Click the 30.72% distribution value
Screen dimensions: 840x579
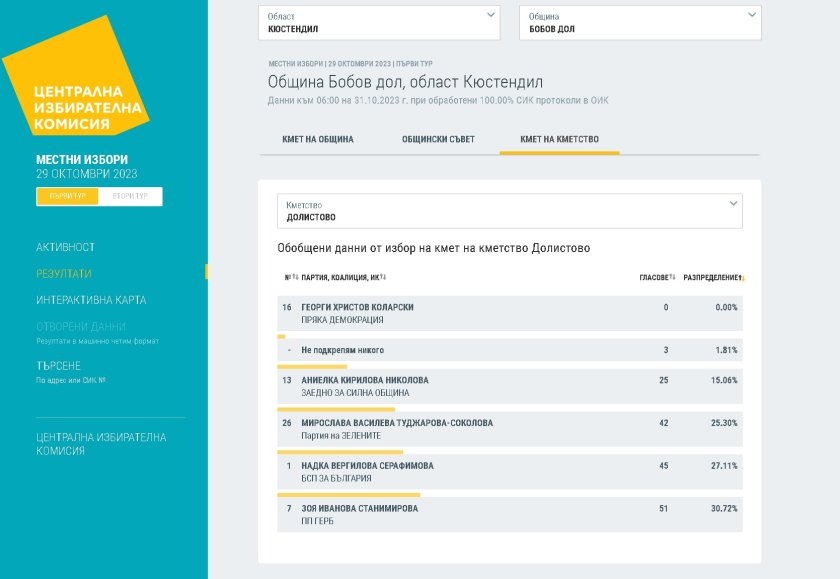click(724, 508)
